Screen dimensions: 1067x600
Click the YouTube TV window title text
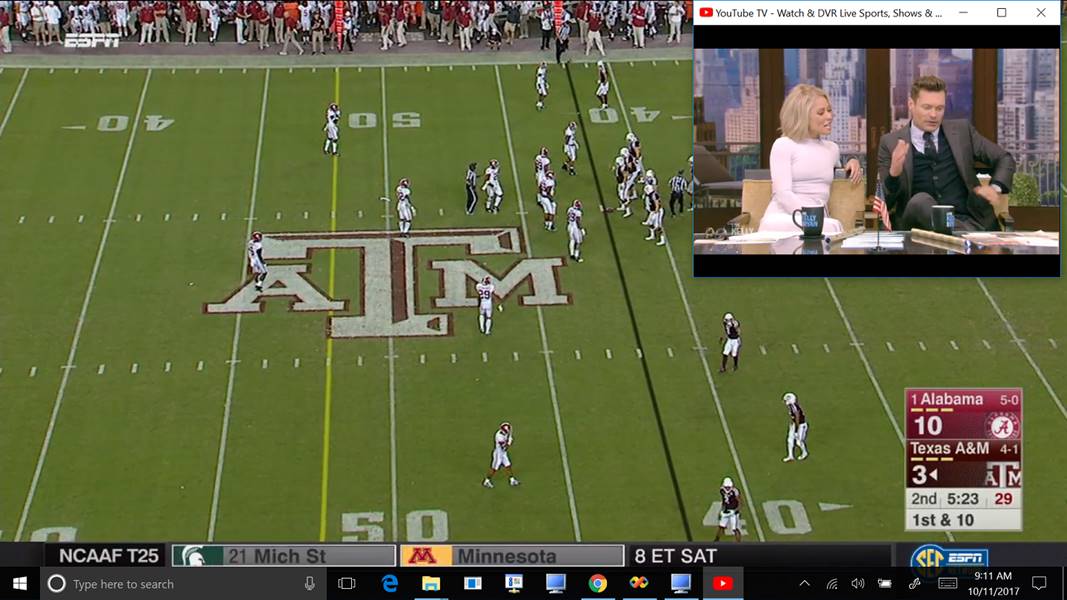tap(829, 12)
